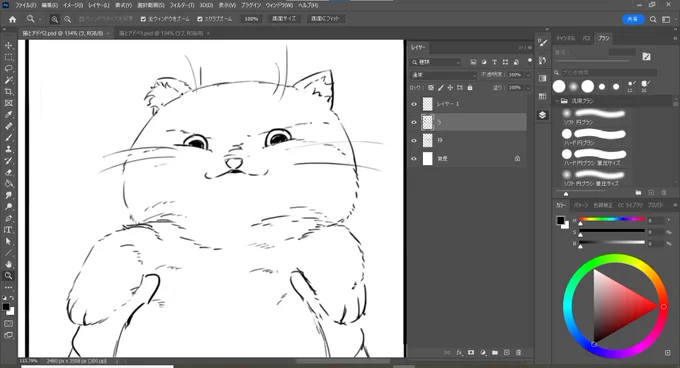
Task: Hide the 枠 layer via eye icon
Action: pyautogui.click(x=414, y=140)
